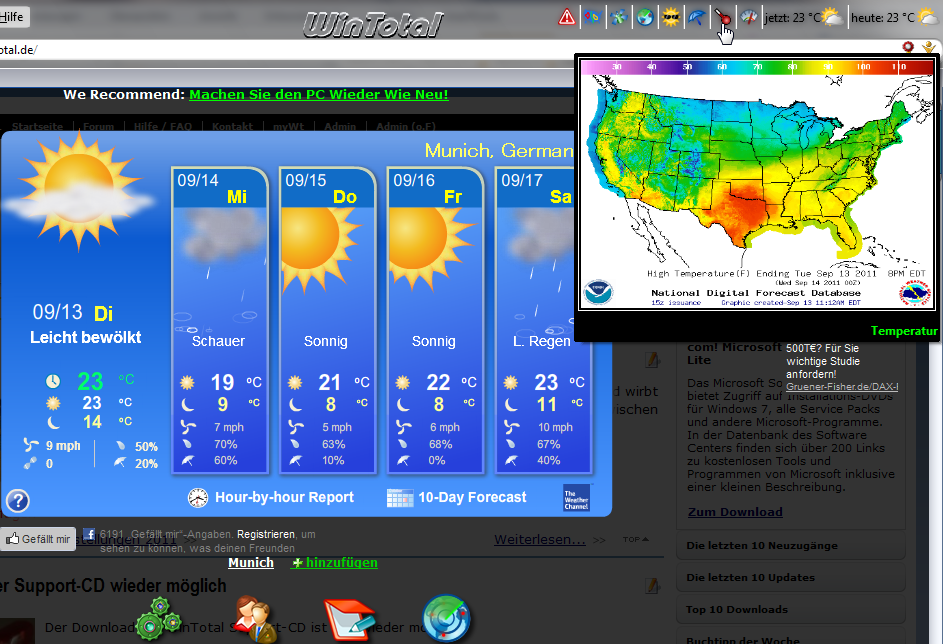Click the Weather Channel logo
943x644 pixels.
576,498
